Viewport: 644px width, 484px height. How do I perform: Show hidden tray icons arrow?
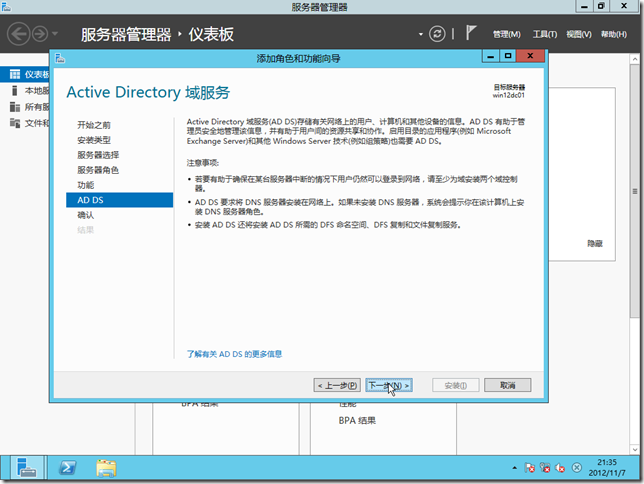coord(514,468)
